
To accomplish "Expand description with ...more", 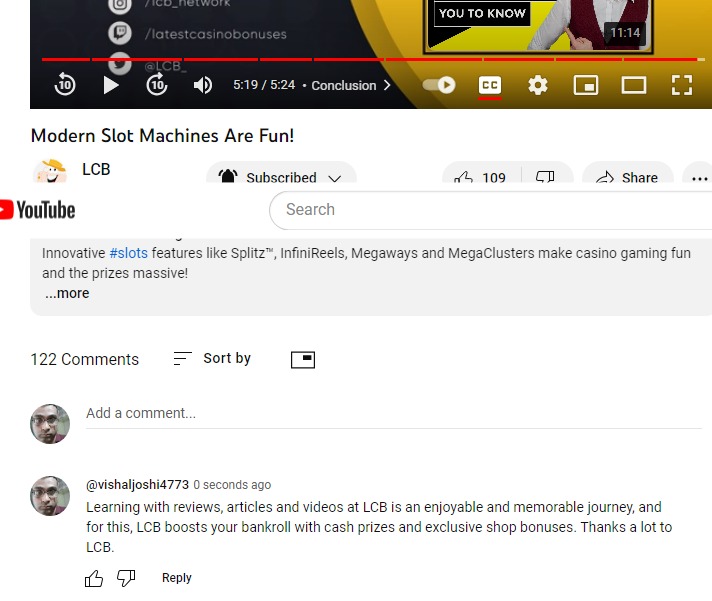I will [x=67, y=293].
